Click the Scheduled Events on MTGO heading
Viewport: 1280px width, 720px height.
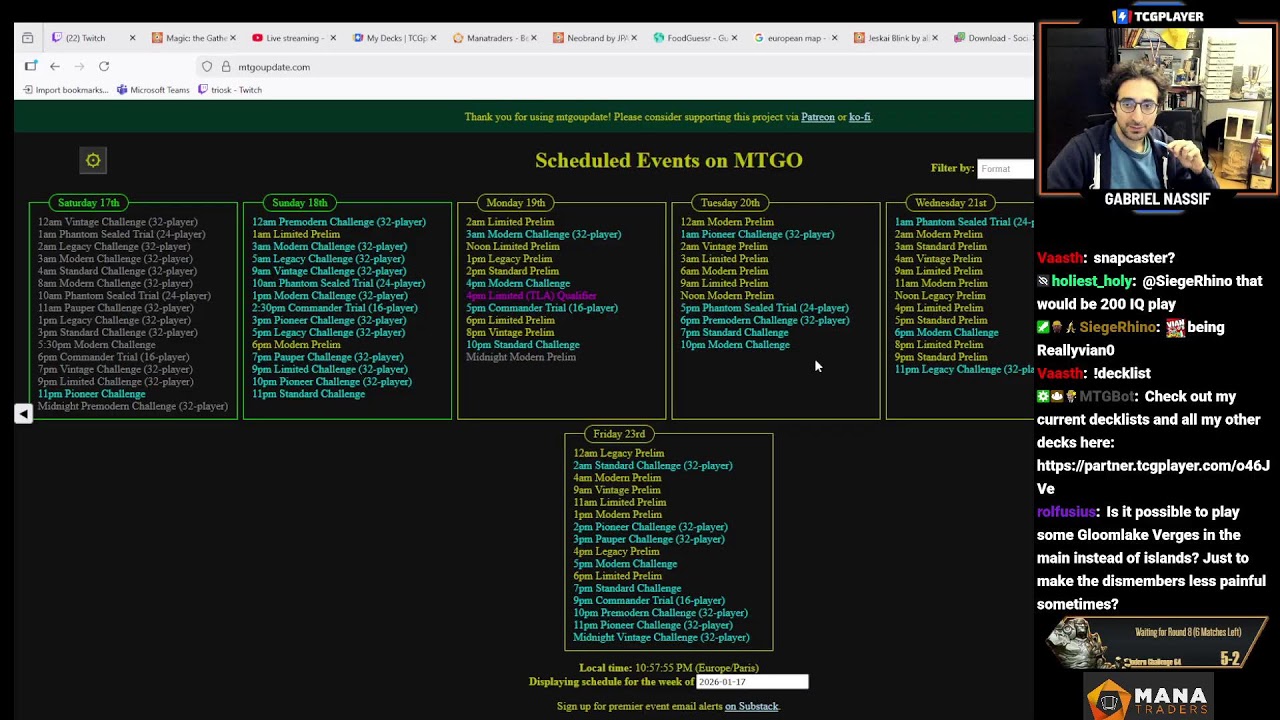pos(669,160)
